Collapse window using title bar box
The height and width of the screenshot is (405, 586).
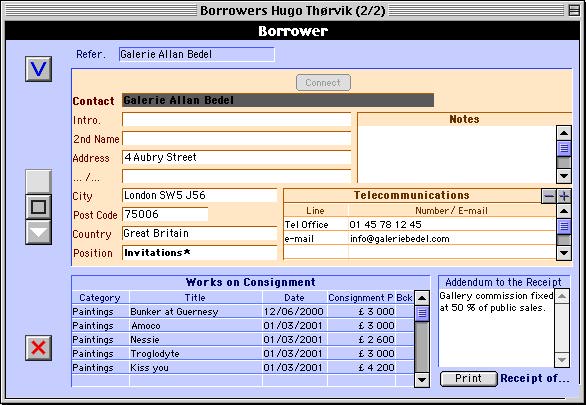(574, 10)
